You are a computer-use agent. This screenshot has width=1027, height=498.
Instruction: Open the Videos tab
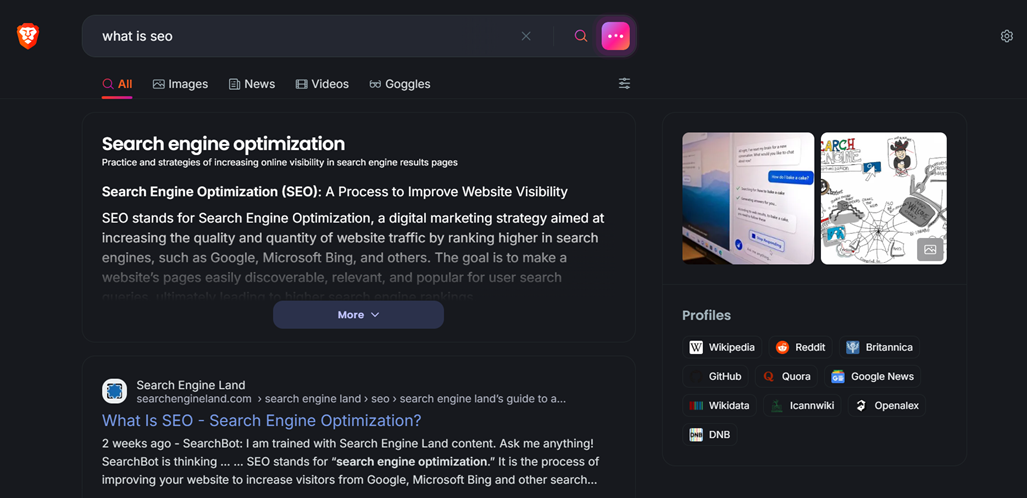coord(322,84)
